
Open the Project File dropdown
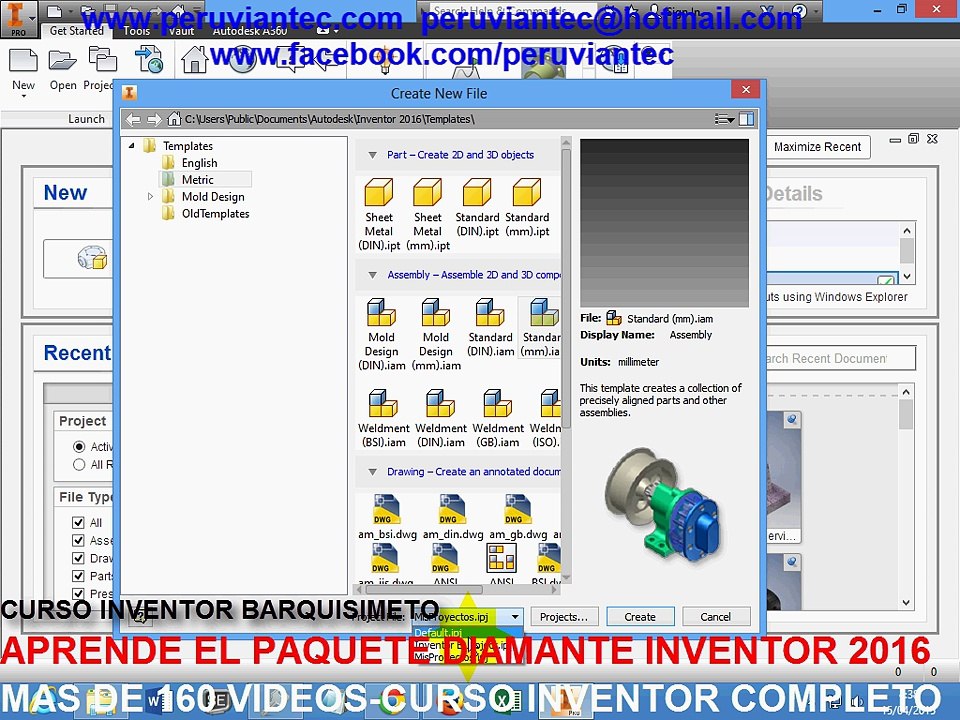click(x=515, y=617)
